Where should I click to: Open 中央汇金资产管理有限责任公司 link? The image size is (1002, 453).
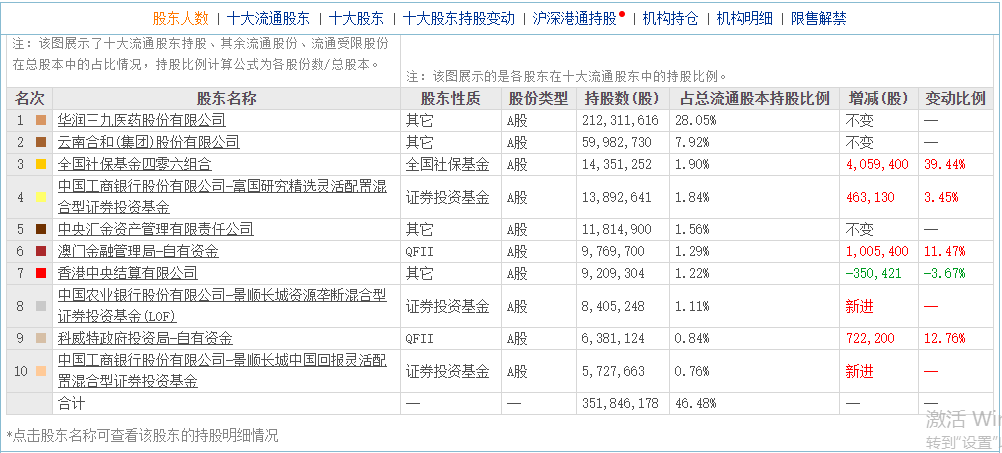tap(155, 229)
